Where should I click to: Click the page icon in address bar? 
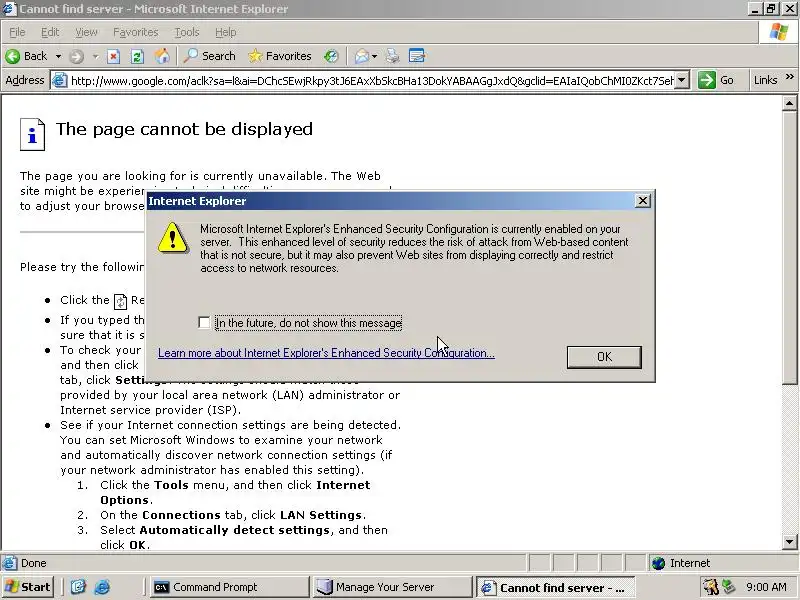point(60,80)
